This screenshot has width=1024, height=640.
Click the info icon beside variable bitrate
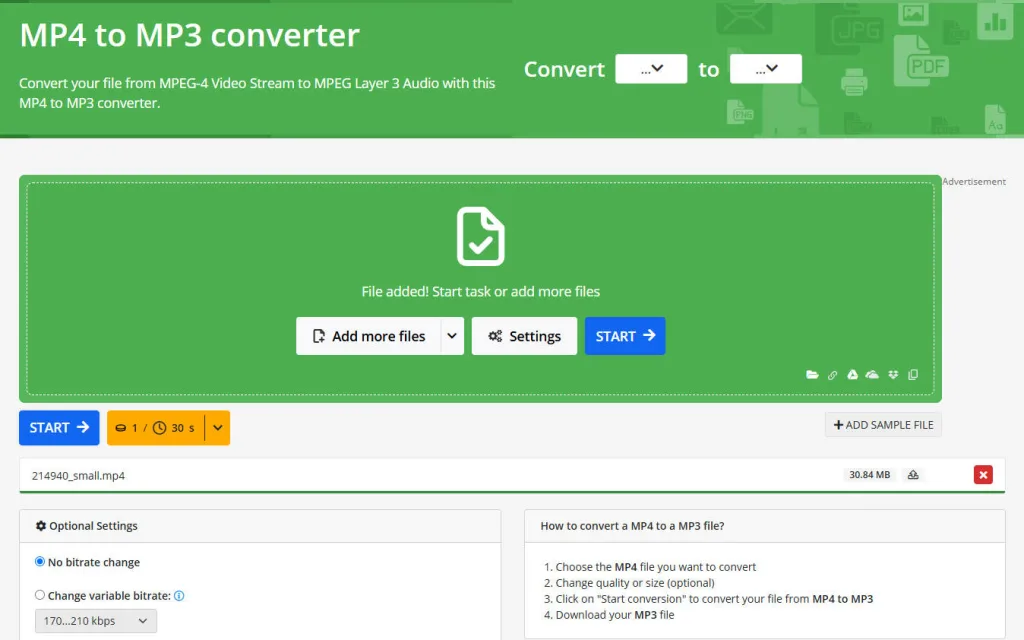tap(178, 595)
